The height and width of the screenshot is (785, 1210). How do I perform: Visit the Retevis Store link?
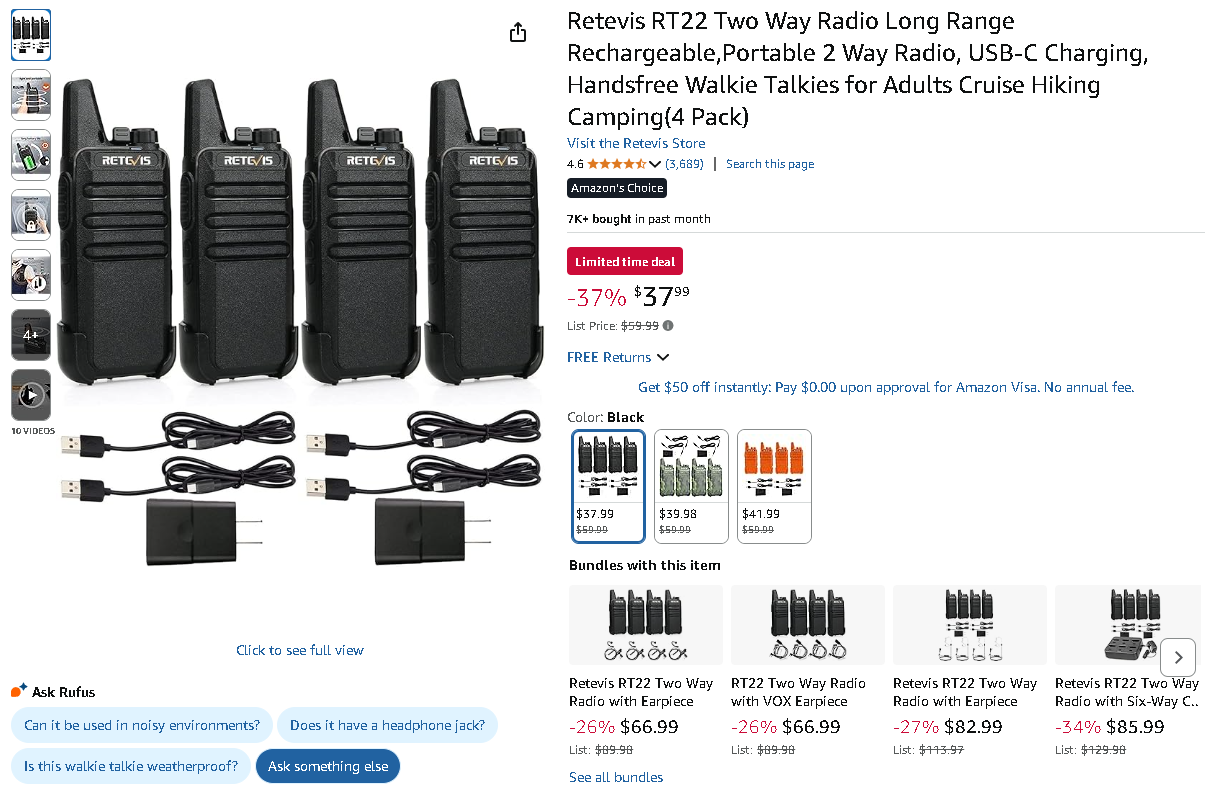click(x=636, y=143)
